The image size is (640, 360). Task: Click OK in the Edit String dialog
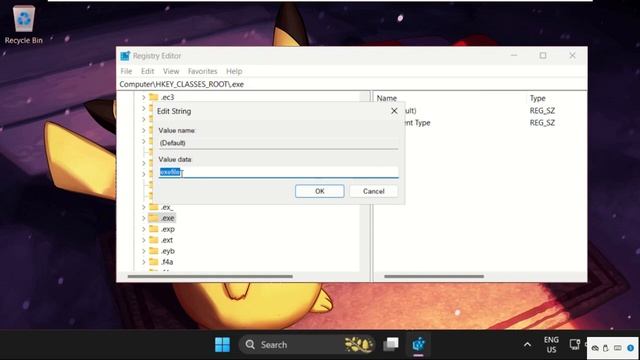[320, 191]
